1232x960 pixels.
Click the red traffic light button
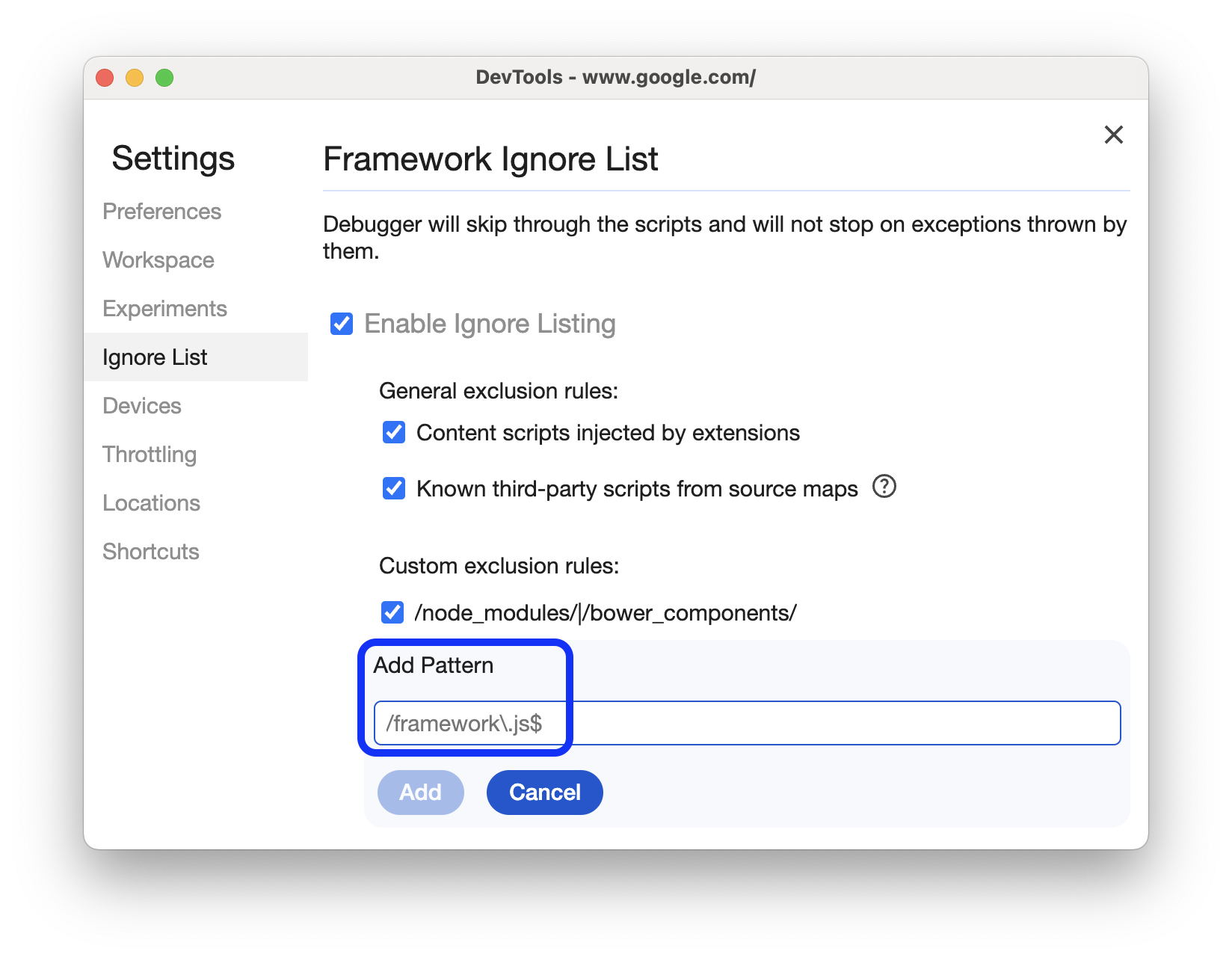pos(105,77)
